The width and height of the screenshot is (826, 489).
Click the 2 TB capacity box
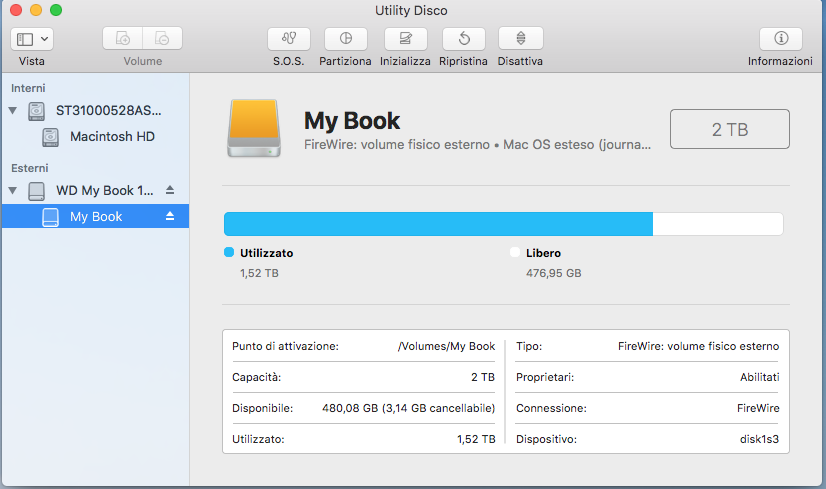click(x=730, y=129)
